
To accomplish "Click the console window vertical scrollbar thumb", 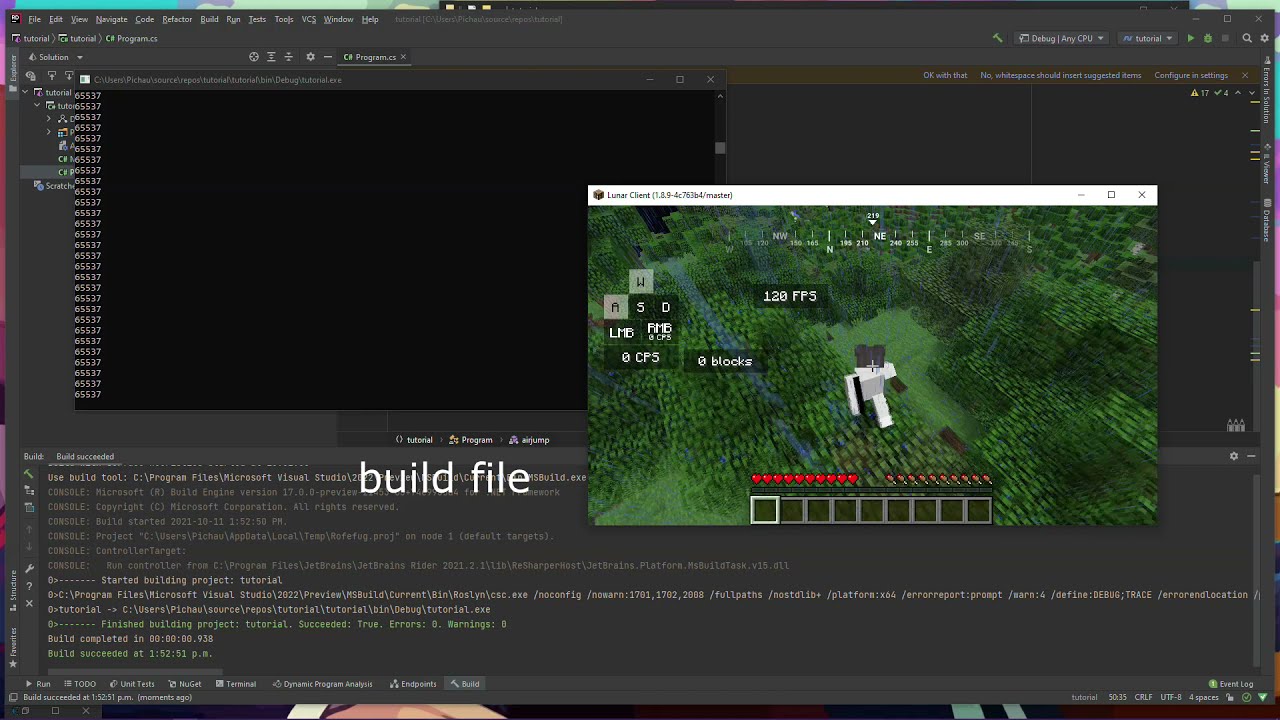I will click(x=719, y=148).
